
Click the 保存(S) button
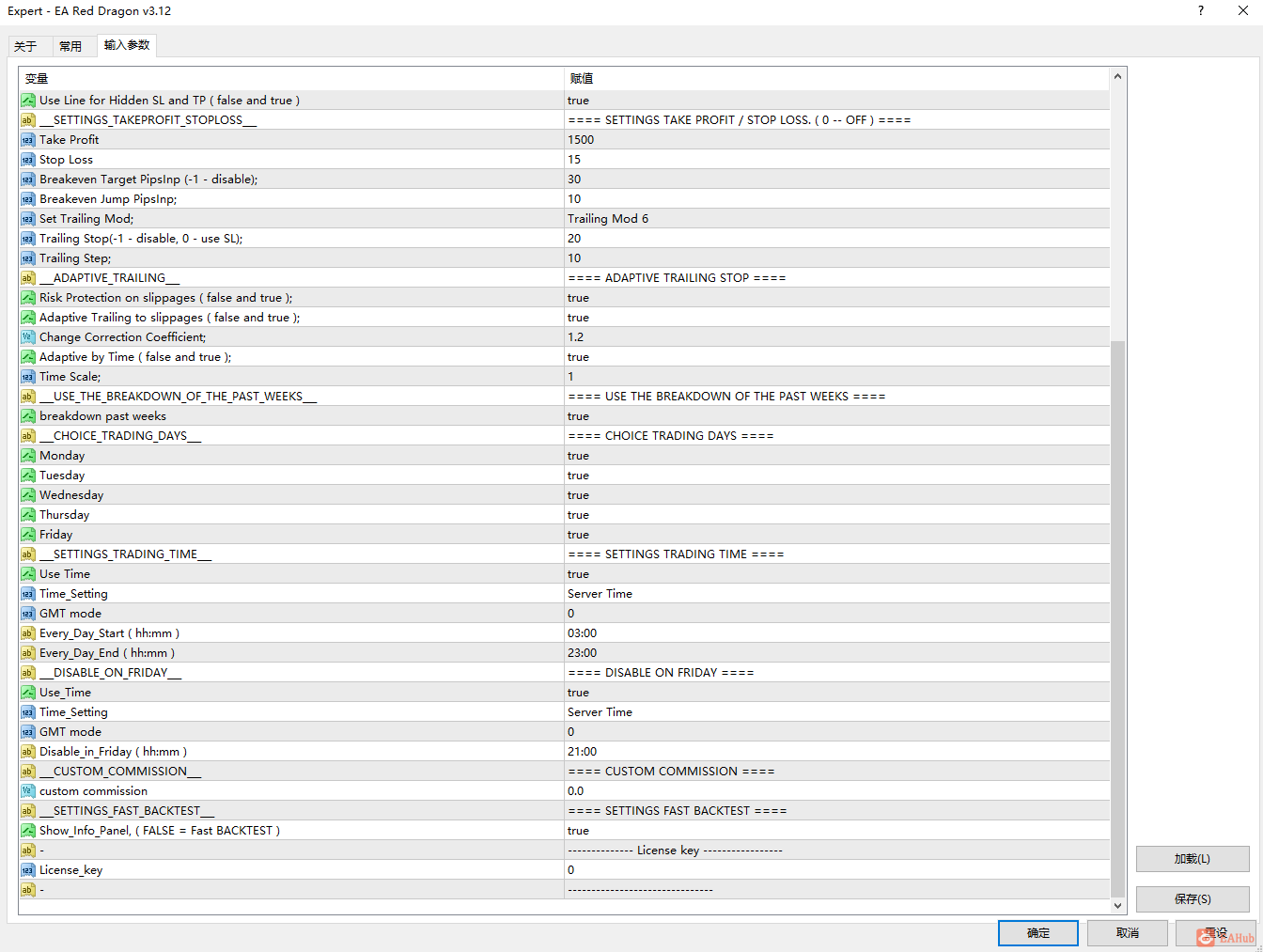tap(1193, 899)
